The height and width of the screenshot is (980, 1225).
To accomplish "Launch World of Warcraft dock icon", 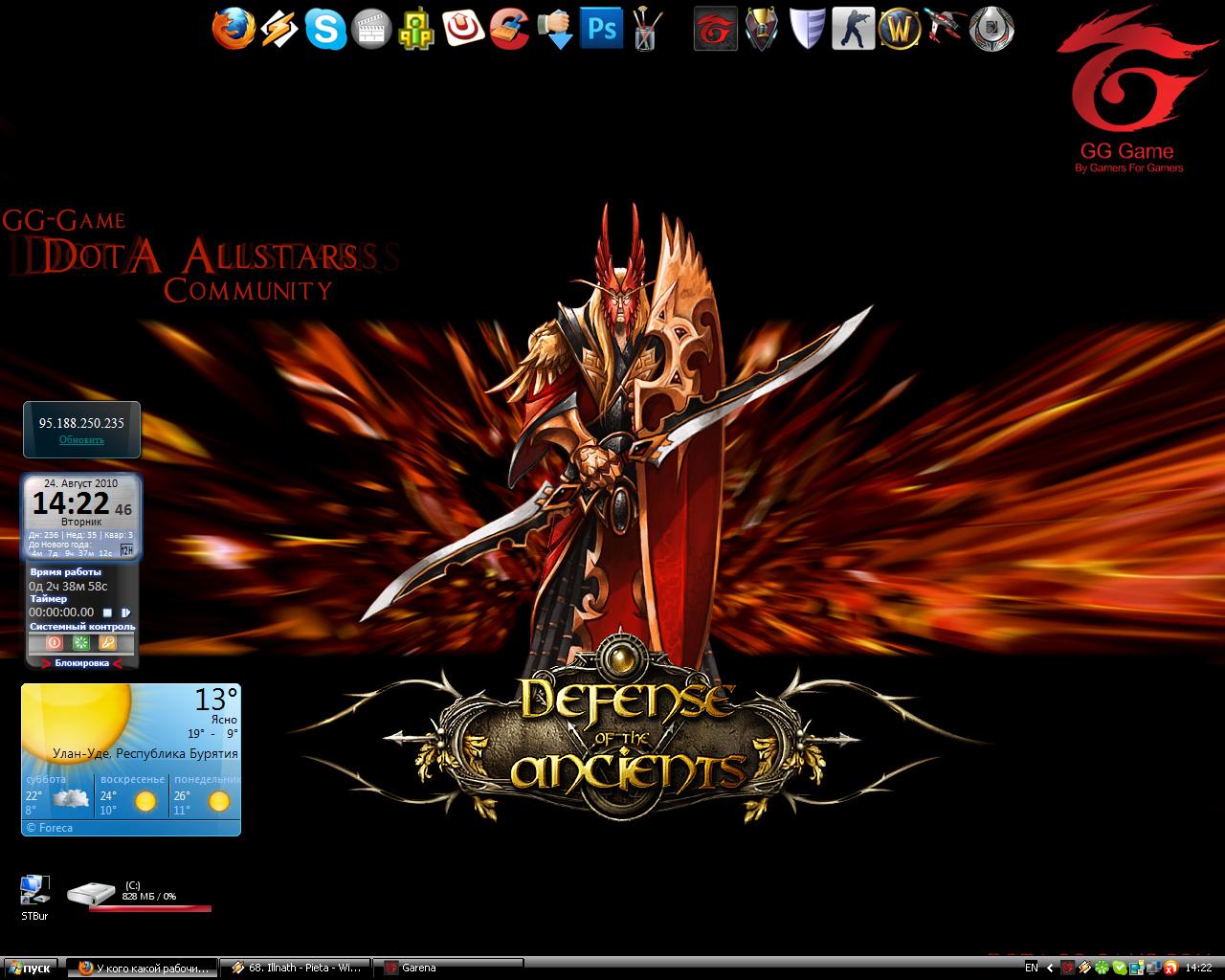I will [899, 29].
